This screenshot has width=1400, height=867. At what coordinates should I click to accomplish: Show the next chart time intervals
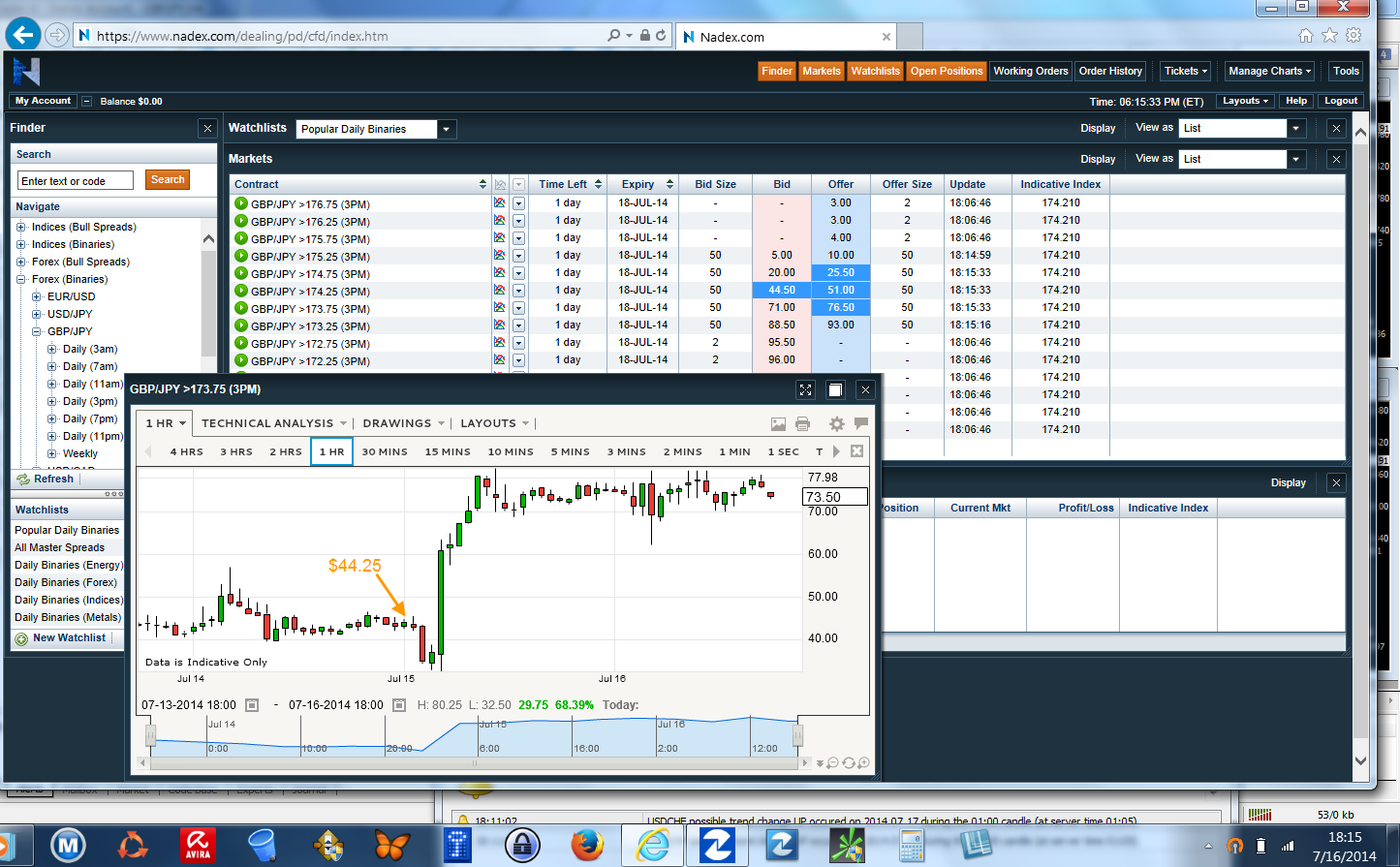coord(836,451)
